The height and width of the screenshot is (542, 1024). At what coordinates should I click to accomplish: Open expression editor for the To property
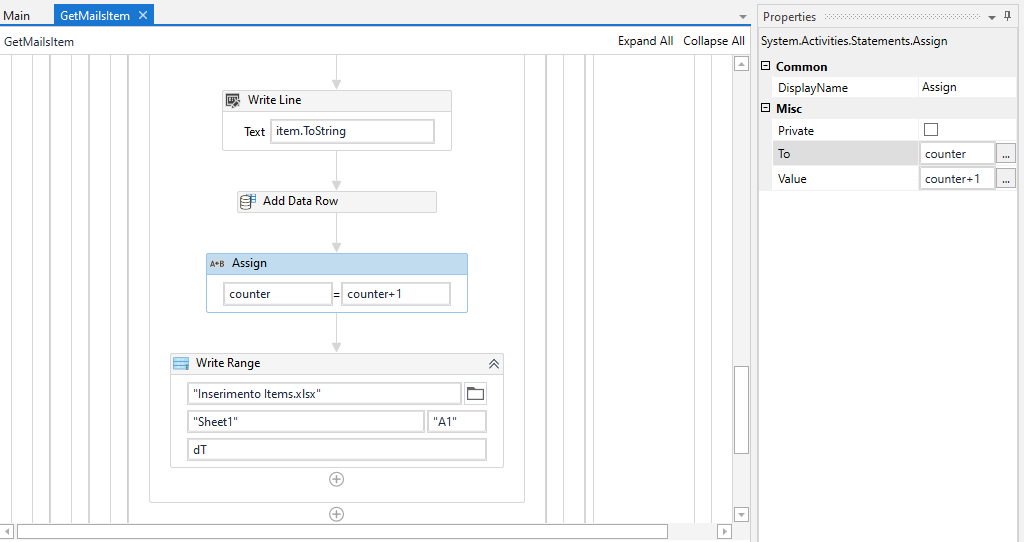(x=1006, y=154)
